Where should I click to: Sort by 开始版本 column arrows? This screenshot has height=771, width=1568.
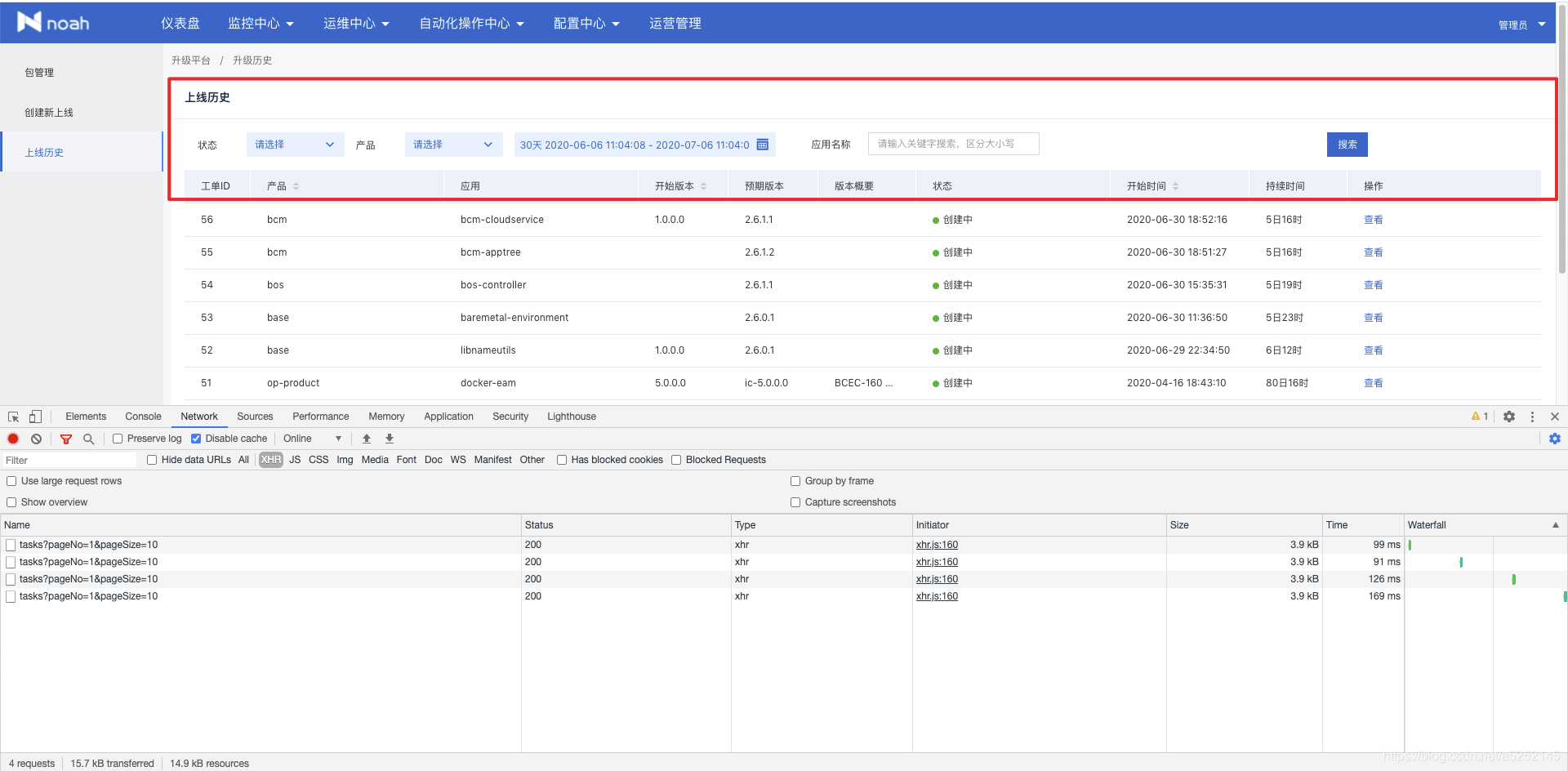point(703,186)
